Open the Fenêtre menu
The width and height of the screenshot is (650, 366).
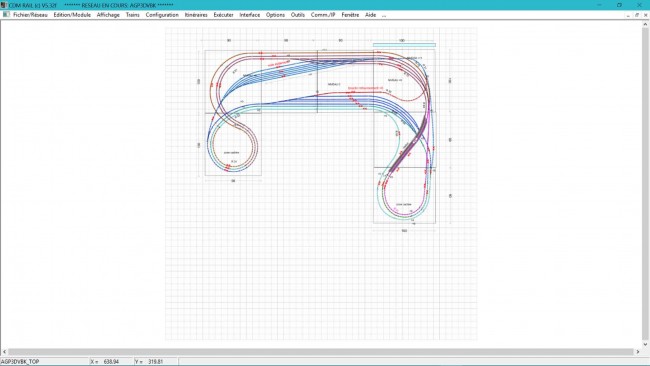click(x=350, y=15)
